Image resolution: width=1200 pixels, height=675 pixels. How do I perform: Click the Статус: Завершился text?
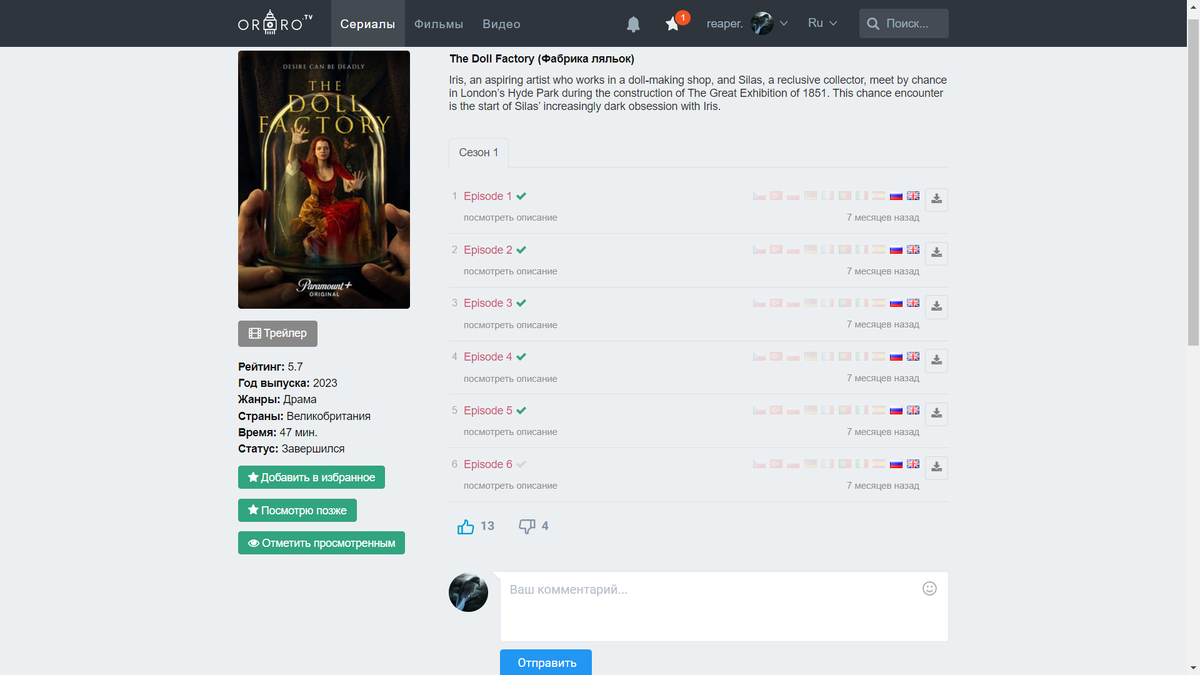tap(291, 449)
